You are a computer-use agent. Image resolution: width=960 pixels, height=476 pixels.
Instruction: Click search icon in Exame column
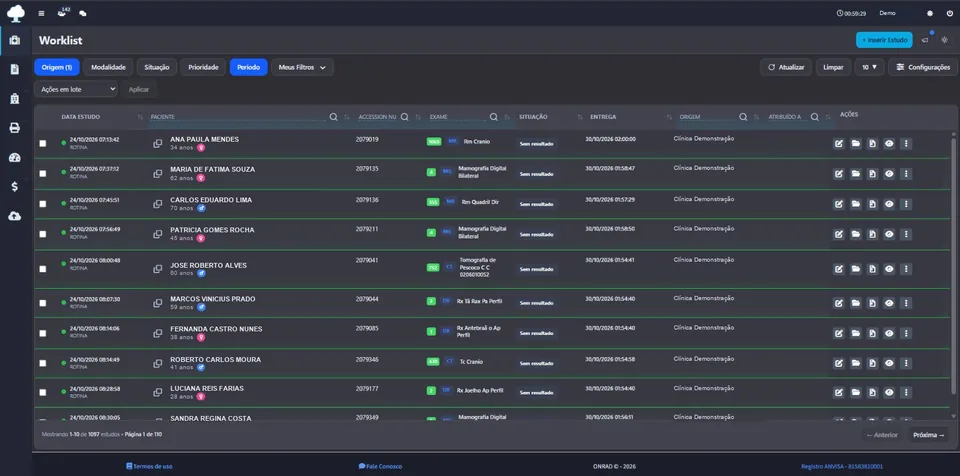click(493, 117)
